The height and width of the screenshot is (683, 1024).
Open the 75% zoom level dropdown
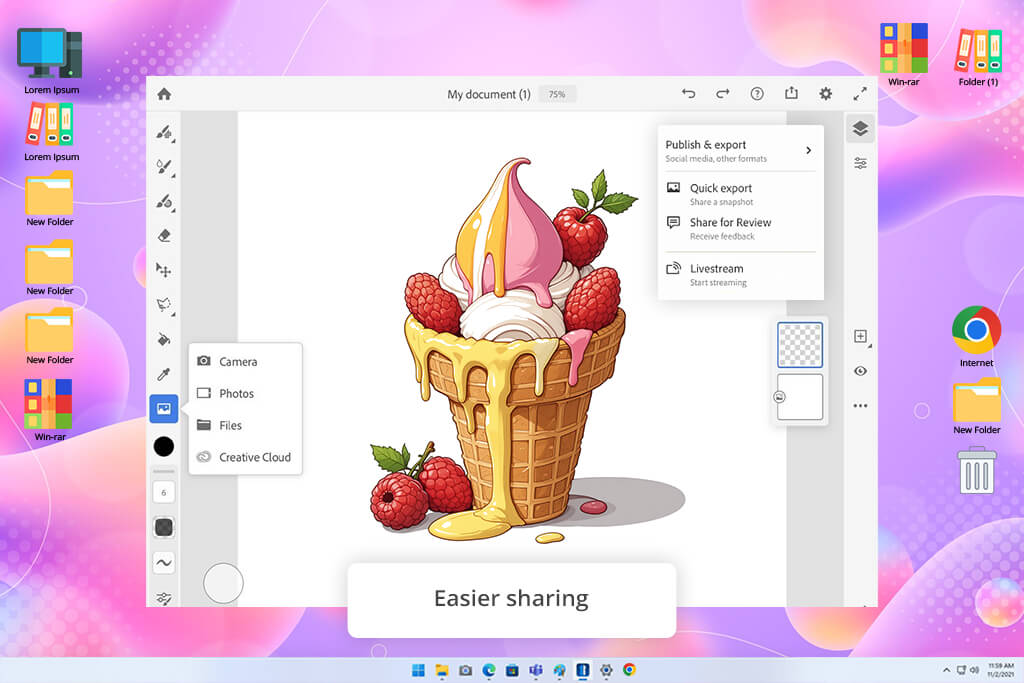tap(557, 95)
